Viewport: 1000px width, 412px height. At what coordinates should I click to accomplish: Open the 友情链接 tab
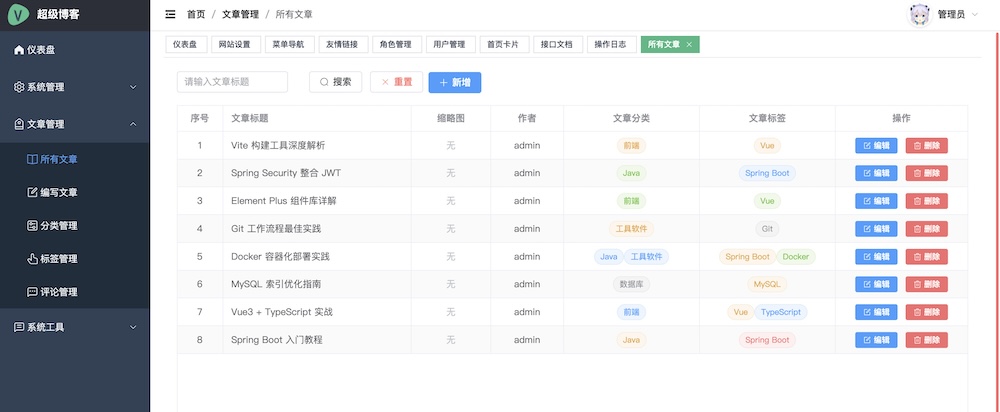click(342, 45)
